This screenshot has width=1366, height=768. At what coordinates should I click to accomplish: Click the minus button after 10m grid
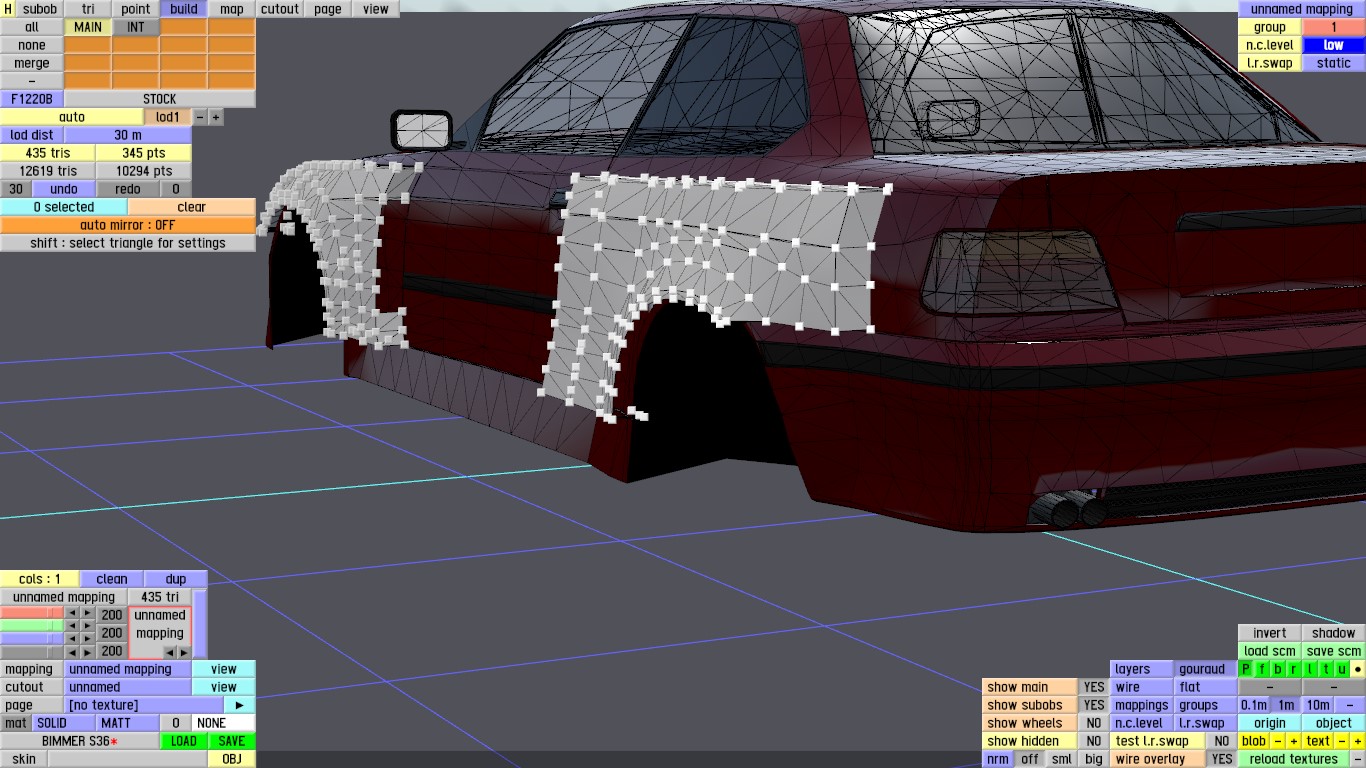click(x=1350, y=705)
